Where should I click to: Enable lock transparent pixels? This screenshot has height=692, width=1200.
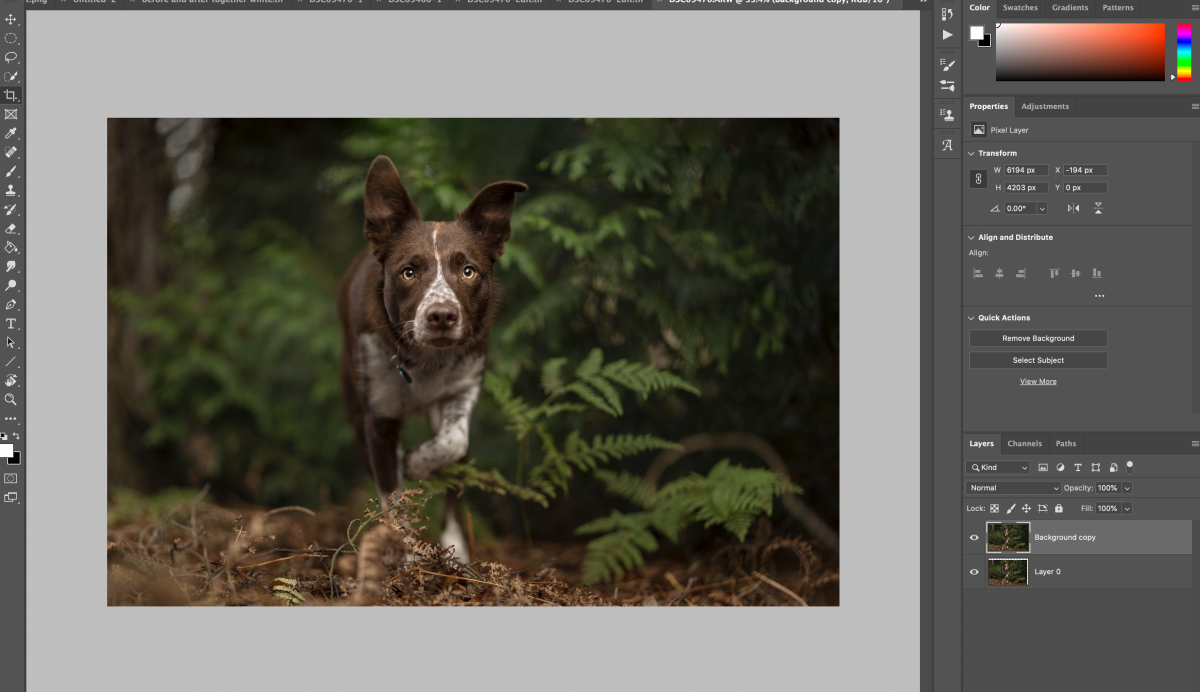pyautogui.click(x=993, y=508)
